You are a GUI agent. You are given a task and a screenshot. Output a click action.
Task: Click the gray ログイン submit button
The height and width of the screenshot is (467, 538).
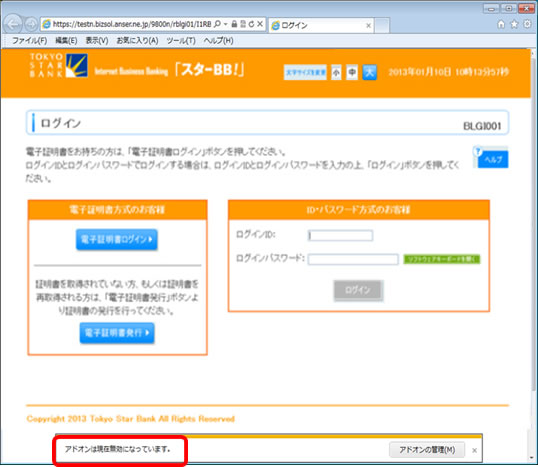[x=358, y=290]
